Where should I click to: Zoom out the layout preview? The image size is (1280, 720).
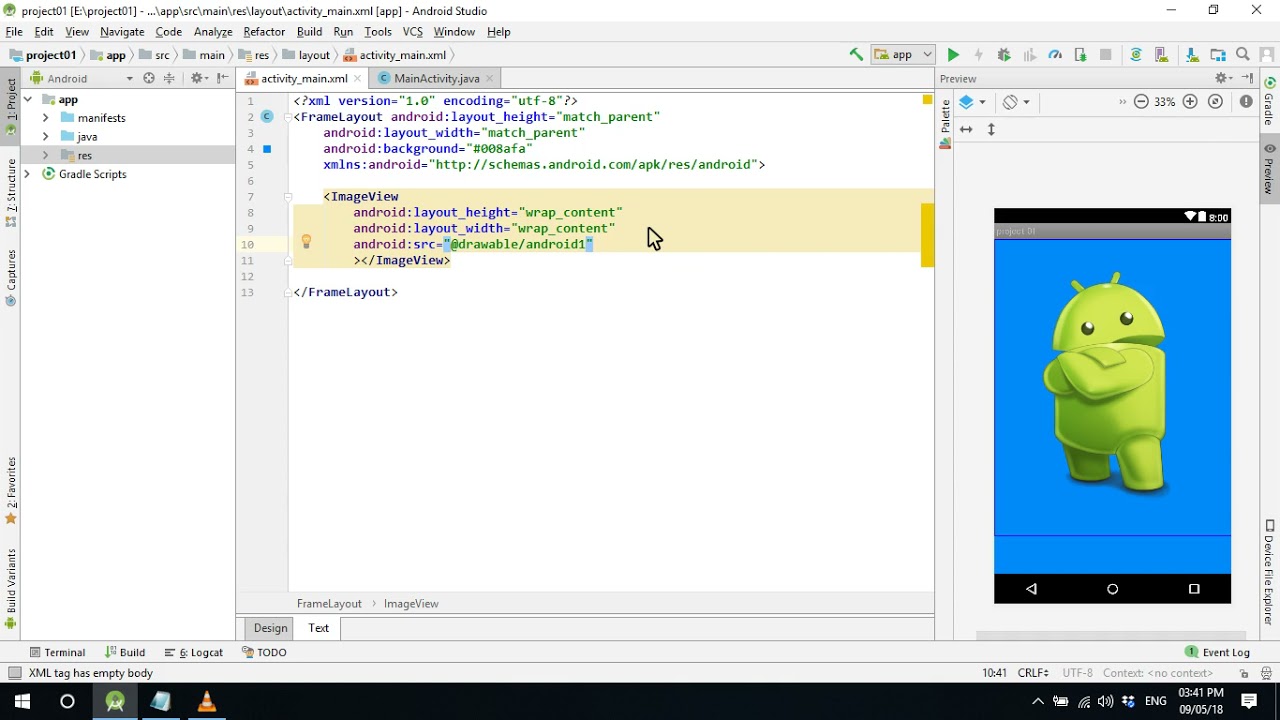[1141, 102]
